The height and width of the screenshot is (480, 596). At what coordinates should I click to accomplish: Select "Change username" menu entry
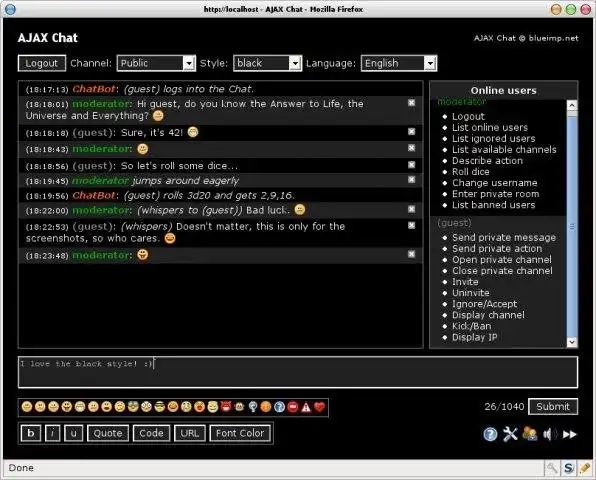(x=495, y=182)
